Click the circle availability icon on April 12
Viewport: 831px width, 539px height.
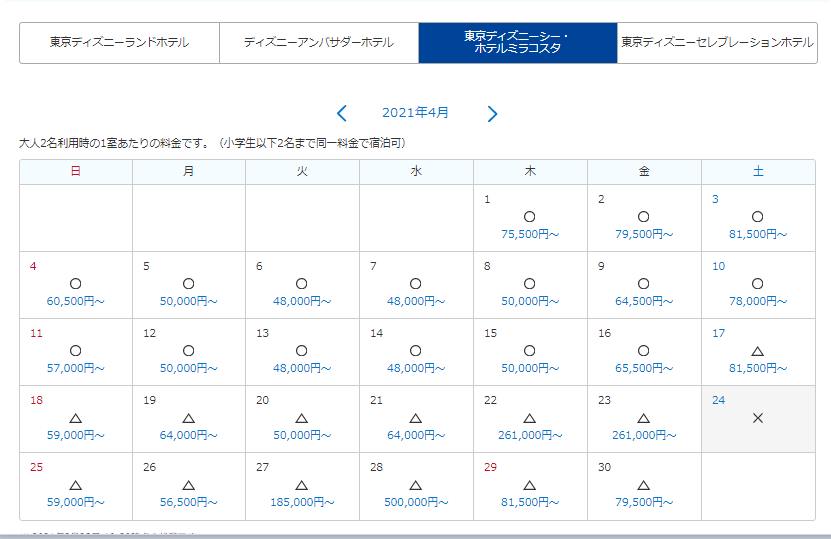pos(189,351)
